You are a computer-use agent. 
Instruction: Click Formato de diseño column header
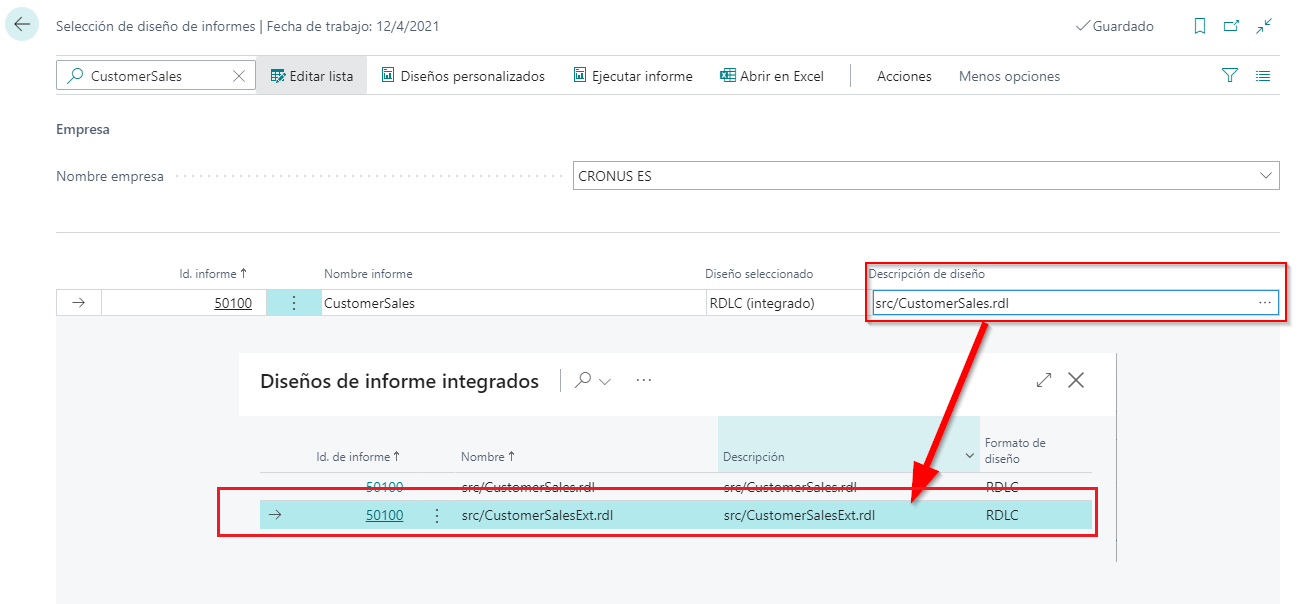pos(1015,450)
